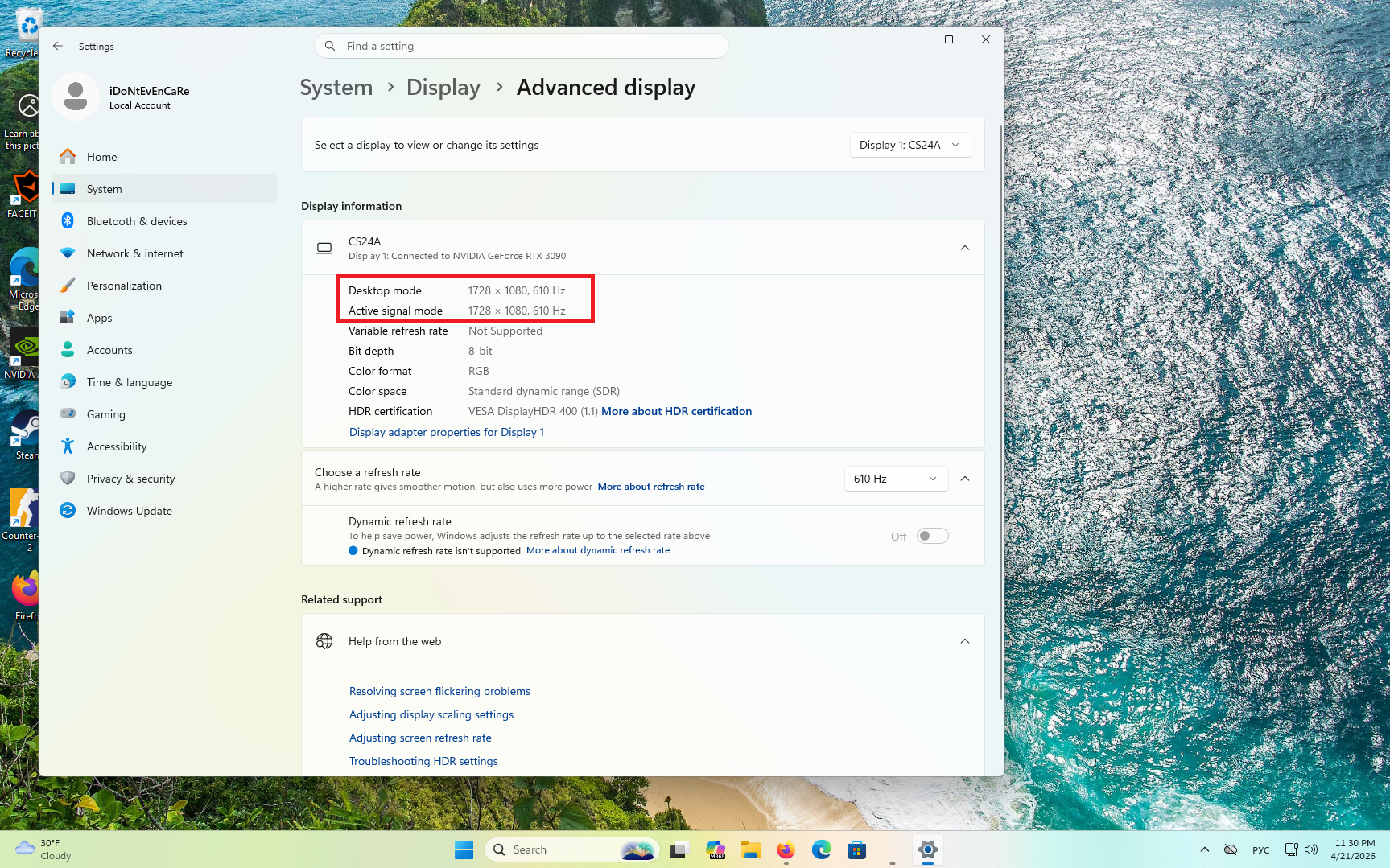Open the Display 1: CS24A dropdown

point(910,145)
